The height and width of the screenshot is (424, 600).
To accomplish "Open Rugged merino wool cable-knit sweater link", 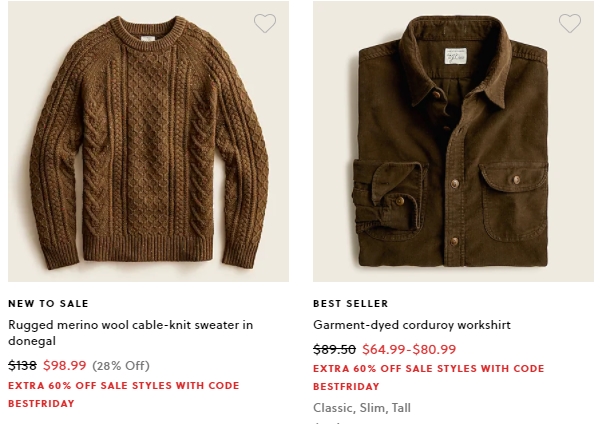I will (130, 333).
